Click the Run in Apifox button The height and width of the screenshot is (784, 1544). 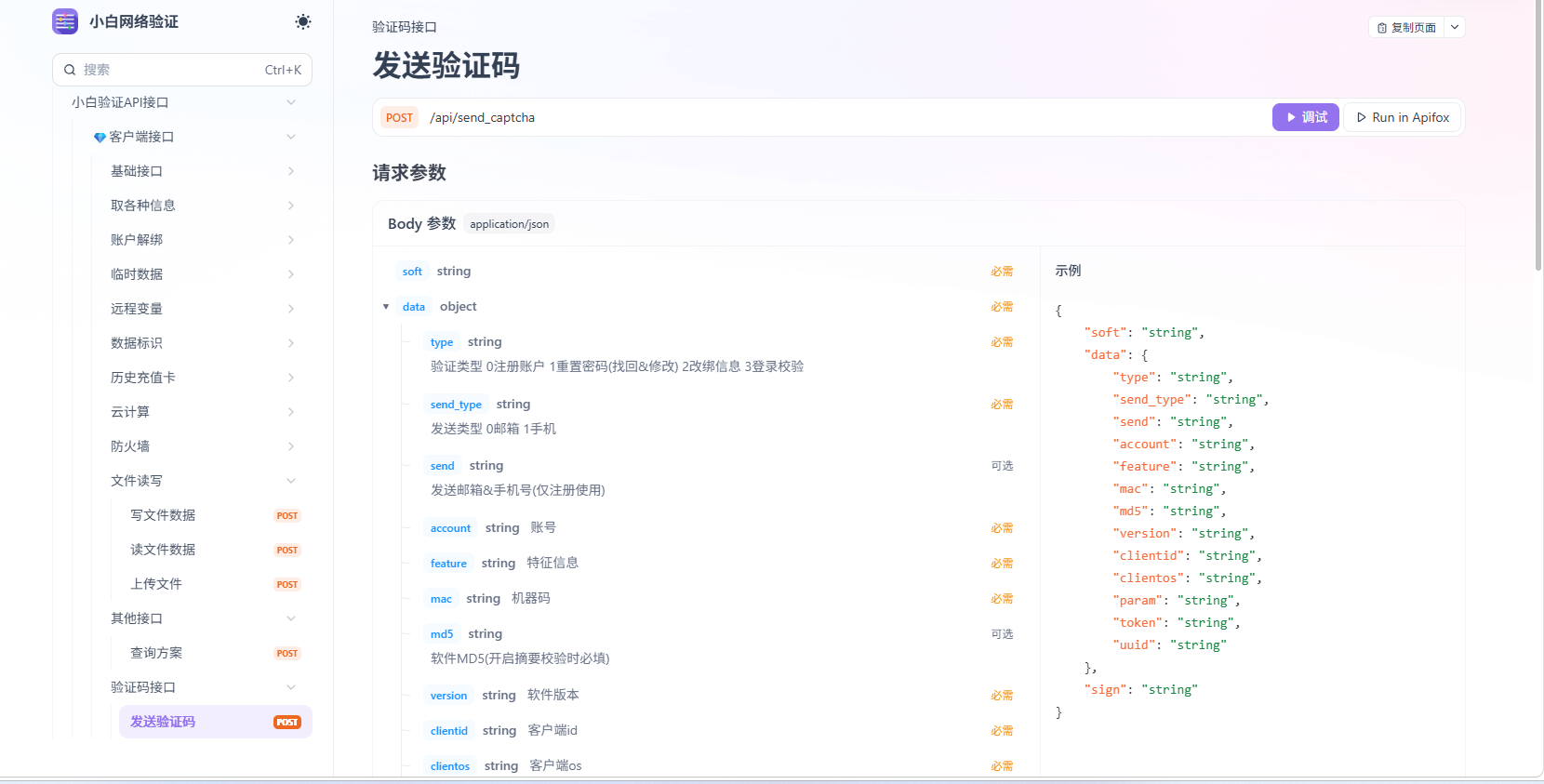click(x=1403, y=117)
